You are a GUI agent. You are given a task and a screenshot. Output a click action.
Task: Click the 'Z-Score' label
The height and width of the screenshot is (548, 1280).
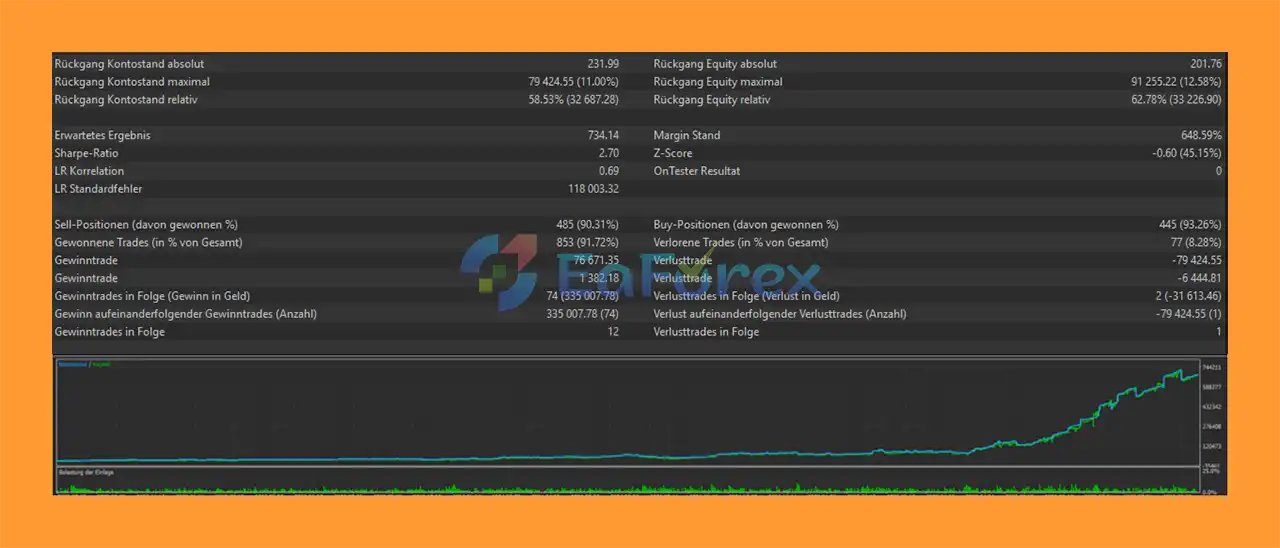click(673, 153)
